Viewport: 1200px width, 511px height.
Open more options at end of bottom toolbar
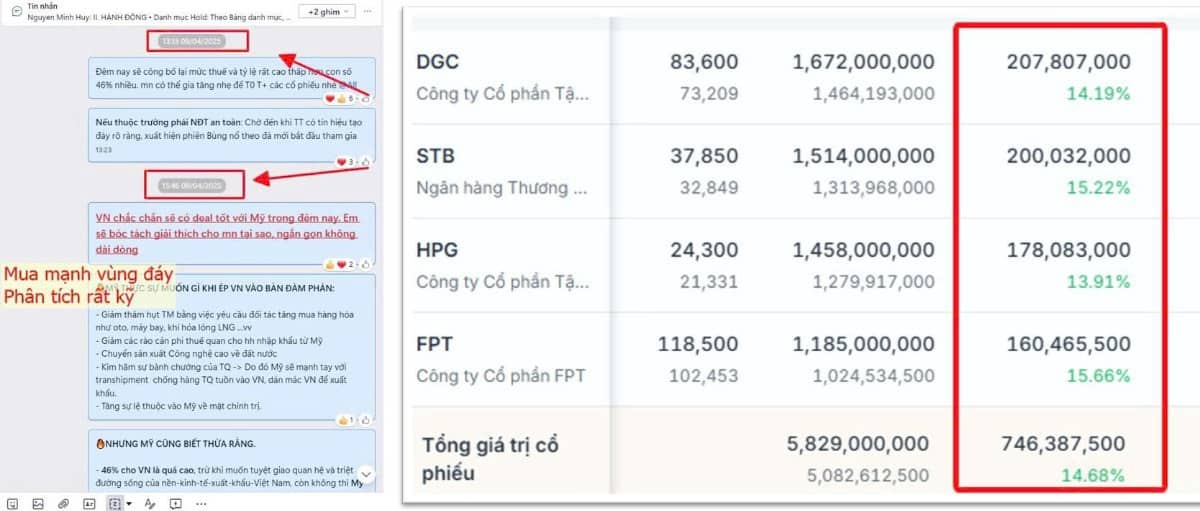click(200, 503)
